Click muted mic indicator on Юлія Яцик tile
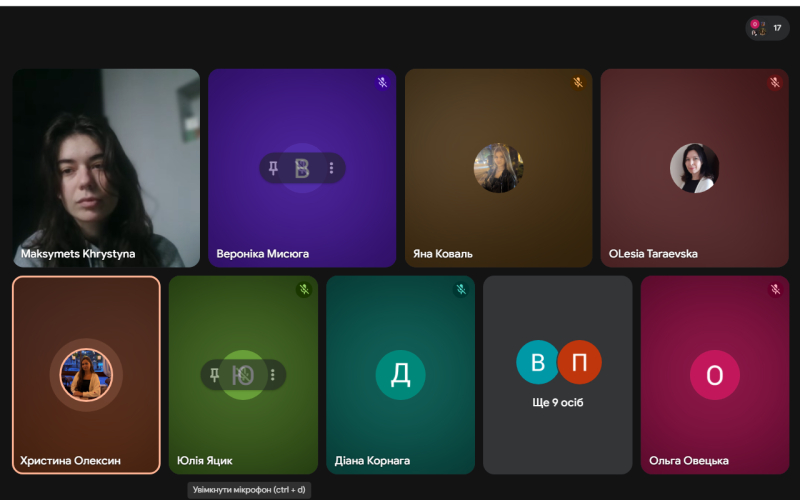Screen dimensions: 800x500 click(304, 290)
